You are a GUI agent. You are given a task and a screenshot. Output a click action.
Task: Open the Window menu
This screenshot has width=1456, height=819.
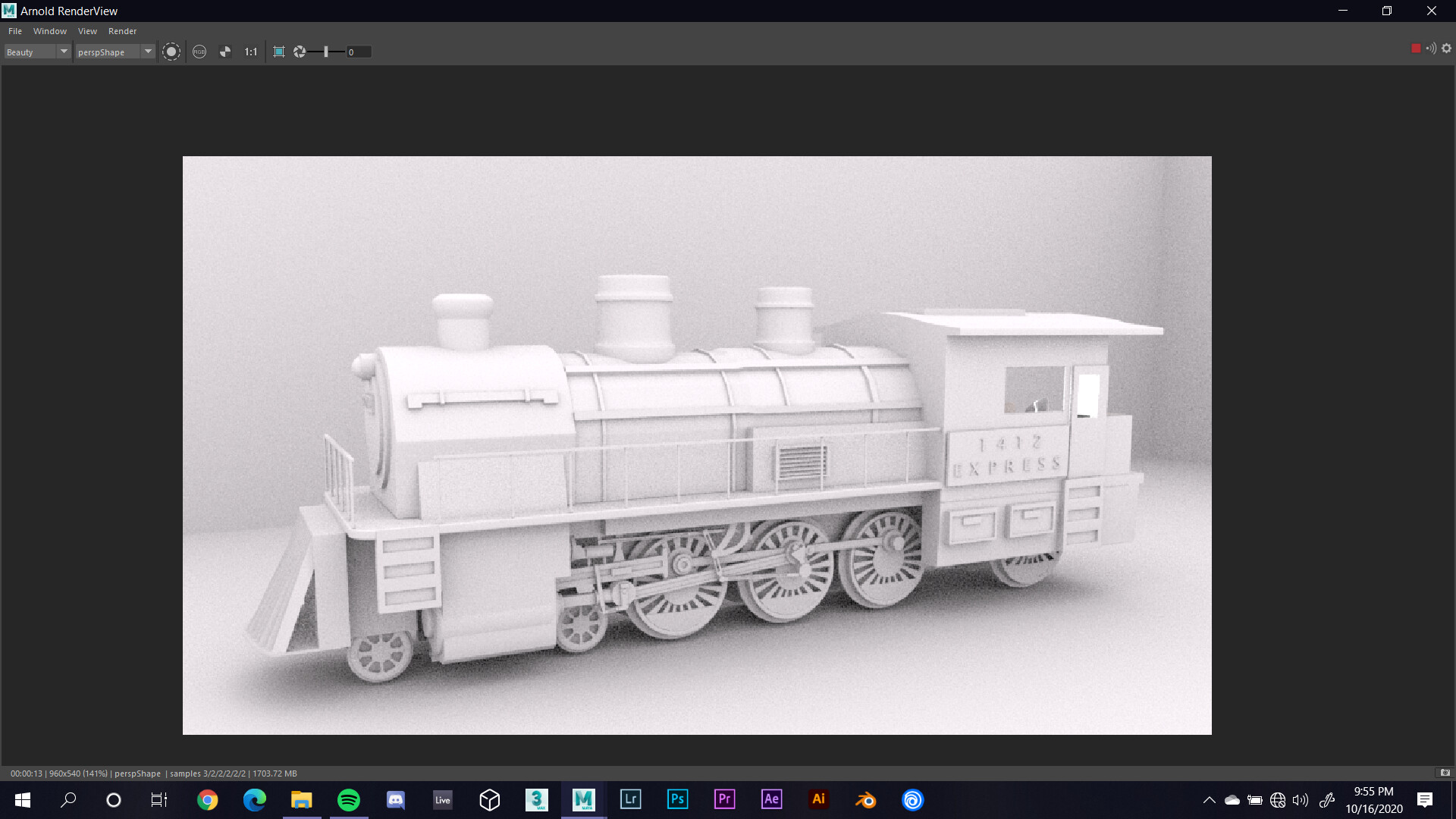[50, 31]
